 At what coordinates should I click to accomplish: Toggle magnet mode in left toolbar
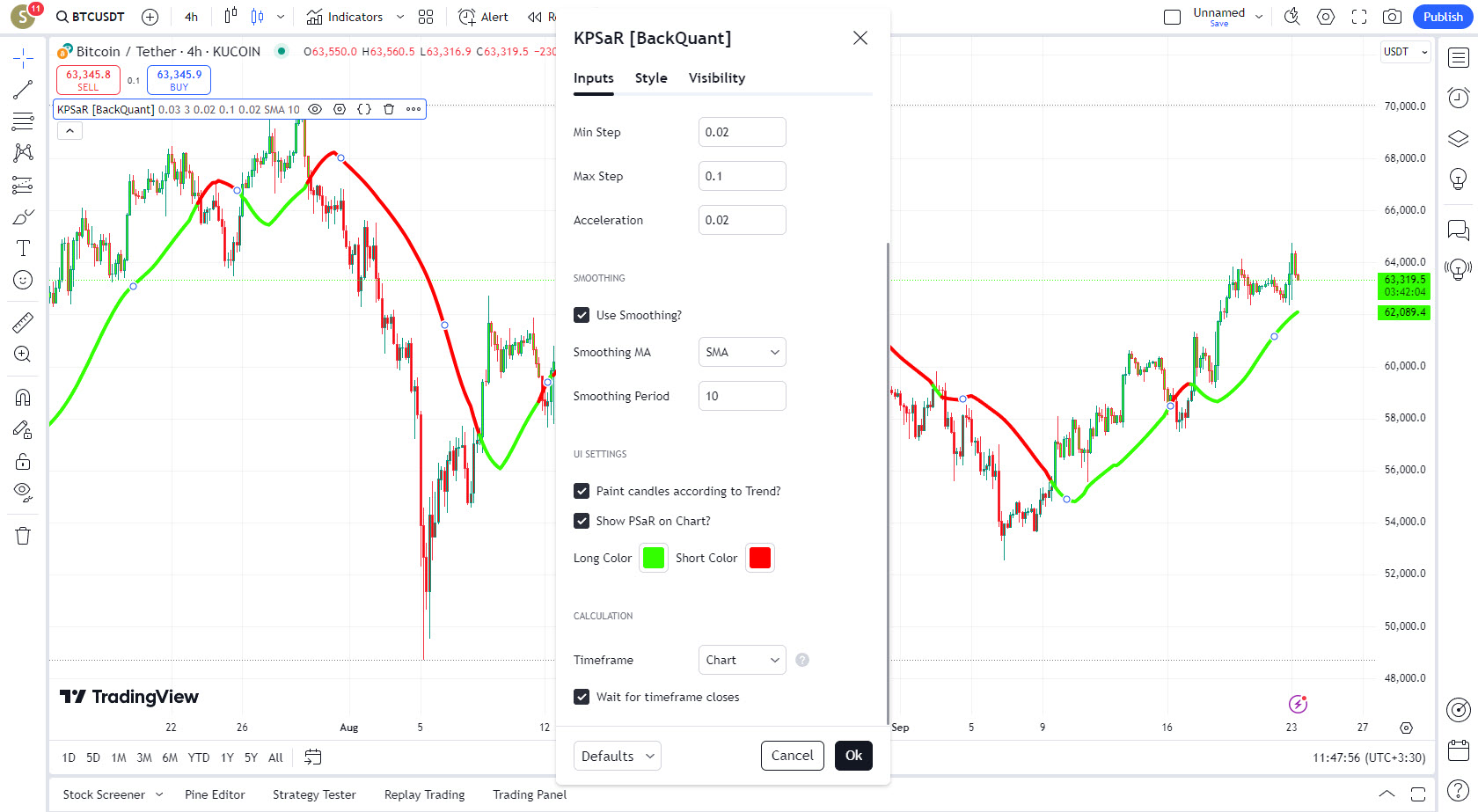pos(23,398)
